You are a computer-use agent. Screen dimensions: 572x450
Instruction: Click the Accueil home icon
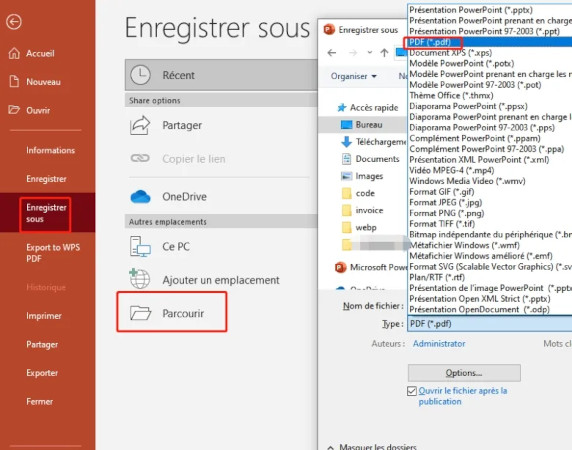pyautogui.click(x=14, y=53)
